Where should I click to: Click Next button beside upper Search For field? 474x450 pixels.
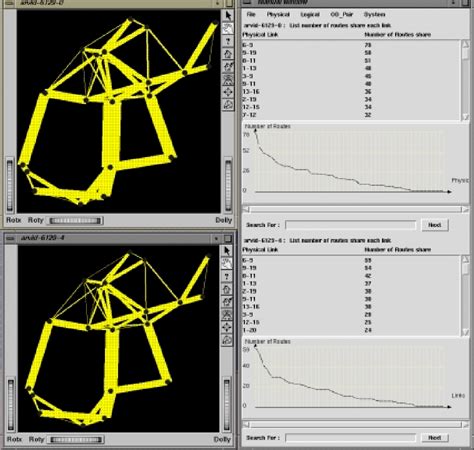(435, 225)
